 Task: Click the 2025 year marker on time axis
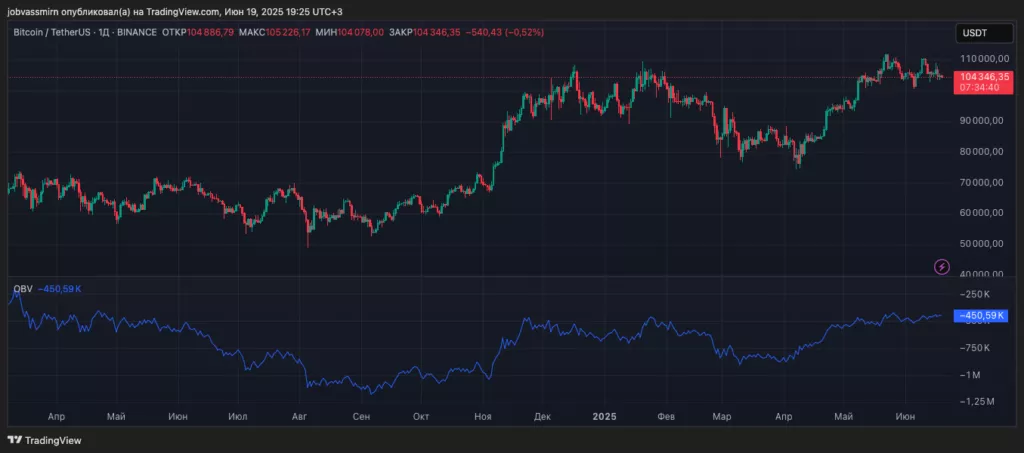tap(604, 415)
